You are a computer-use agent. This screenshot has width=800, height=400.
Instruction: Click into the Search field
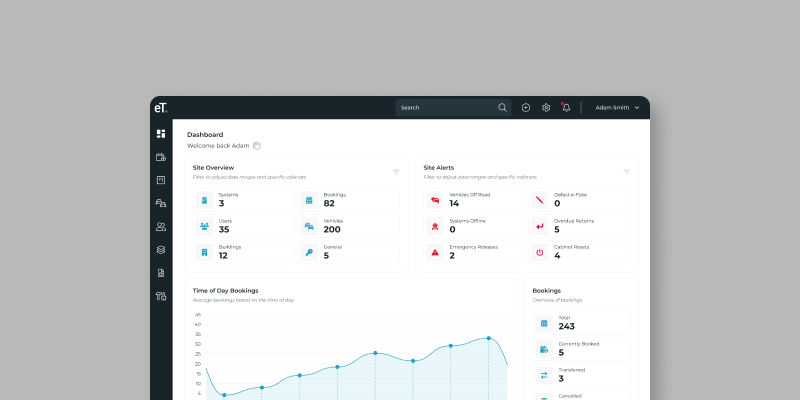click(x=453, y=108)
